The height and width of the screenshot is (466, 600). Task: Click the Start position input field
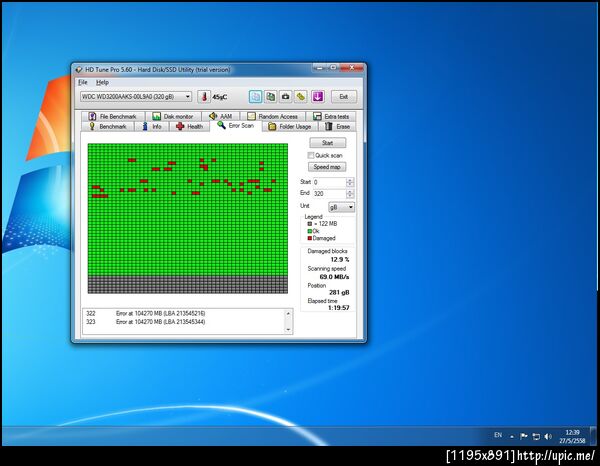coord(329,182)
